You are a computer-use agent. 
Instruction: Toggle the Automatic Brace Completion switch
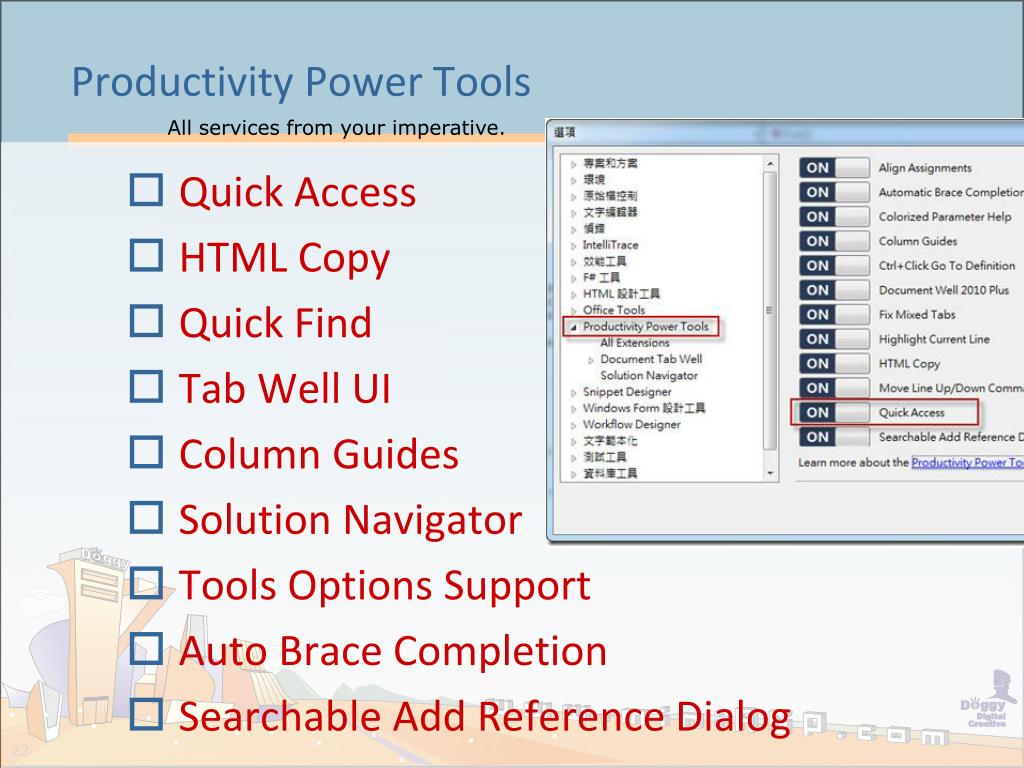834,192
